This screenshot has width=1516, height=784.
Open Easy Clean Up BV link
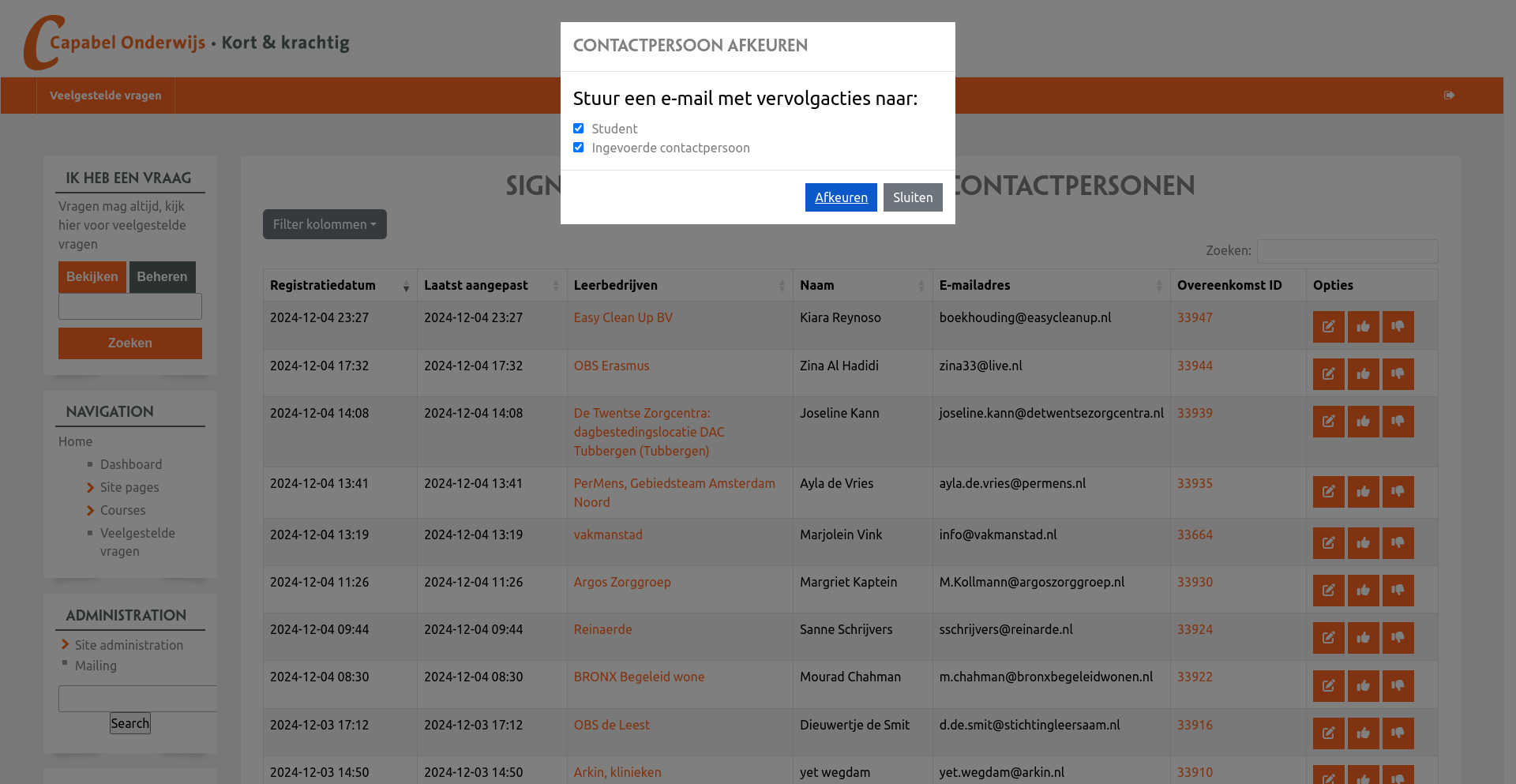point(623,317)
